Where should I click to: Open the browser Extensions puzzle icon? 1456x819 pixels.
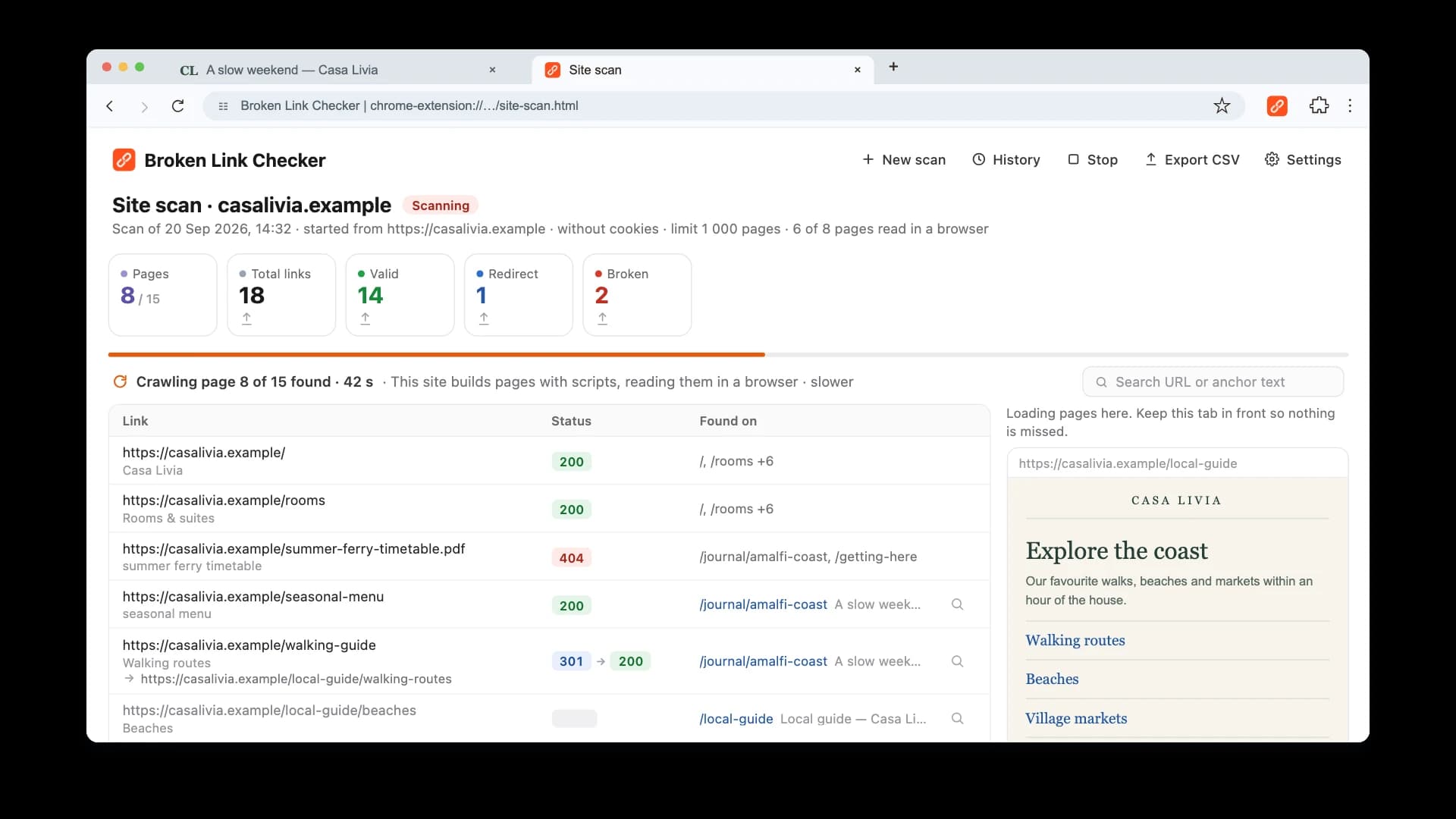click(1319, 106)
